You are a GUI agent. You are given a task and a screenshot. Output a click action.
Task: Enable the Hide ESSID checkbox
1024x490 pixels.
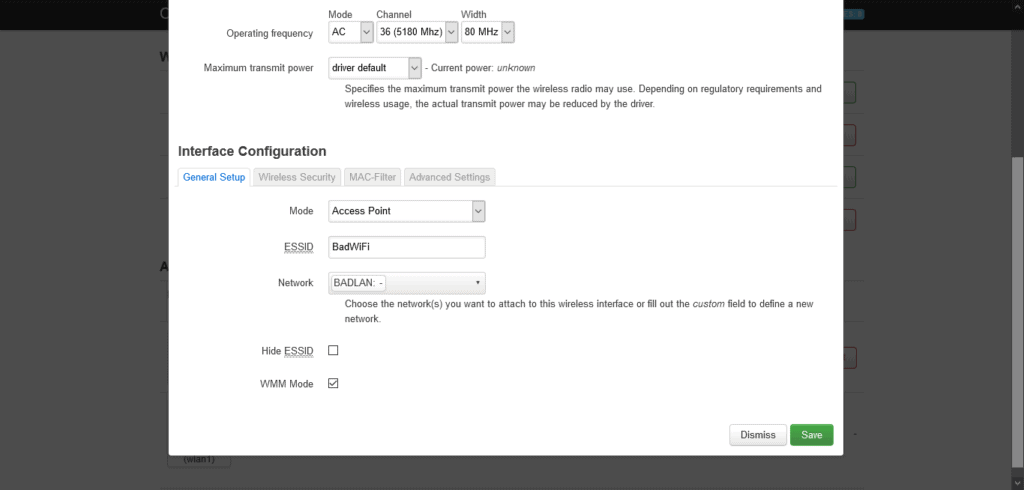point(333,350)
